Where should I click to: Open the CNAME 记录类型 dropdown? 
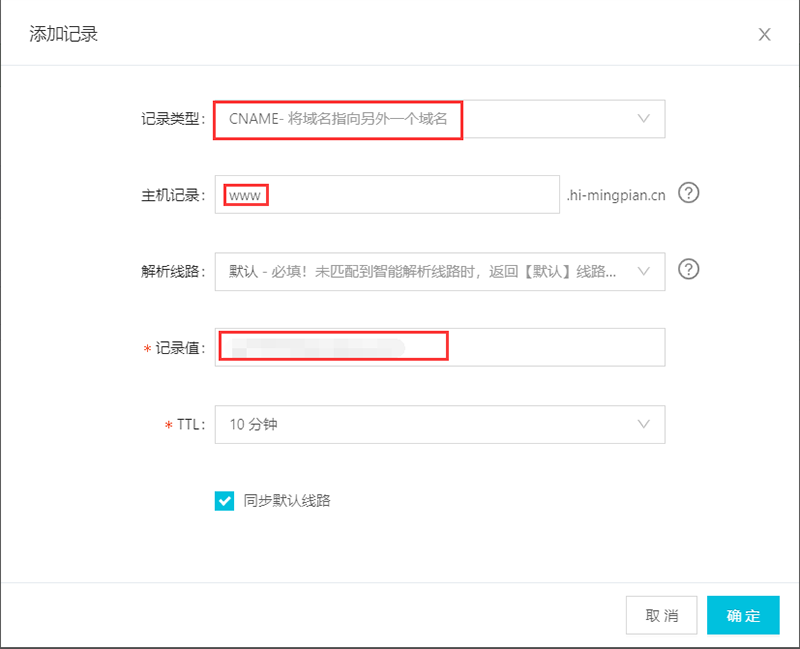pos(440,118)
